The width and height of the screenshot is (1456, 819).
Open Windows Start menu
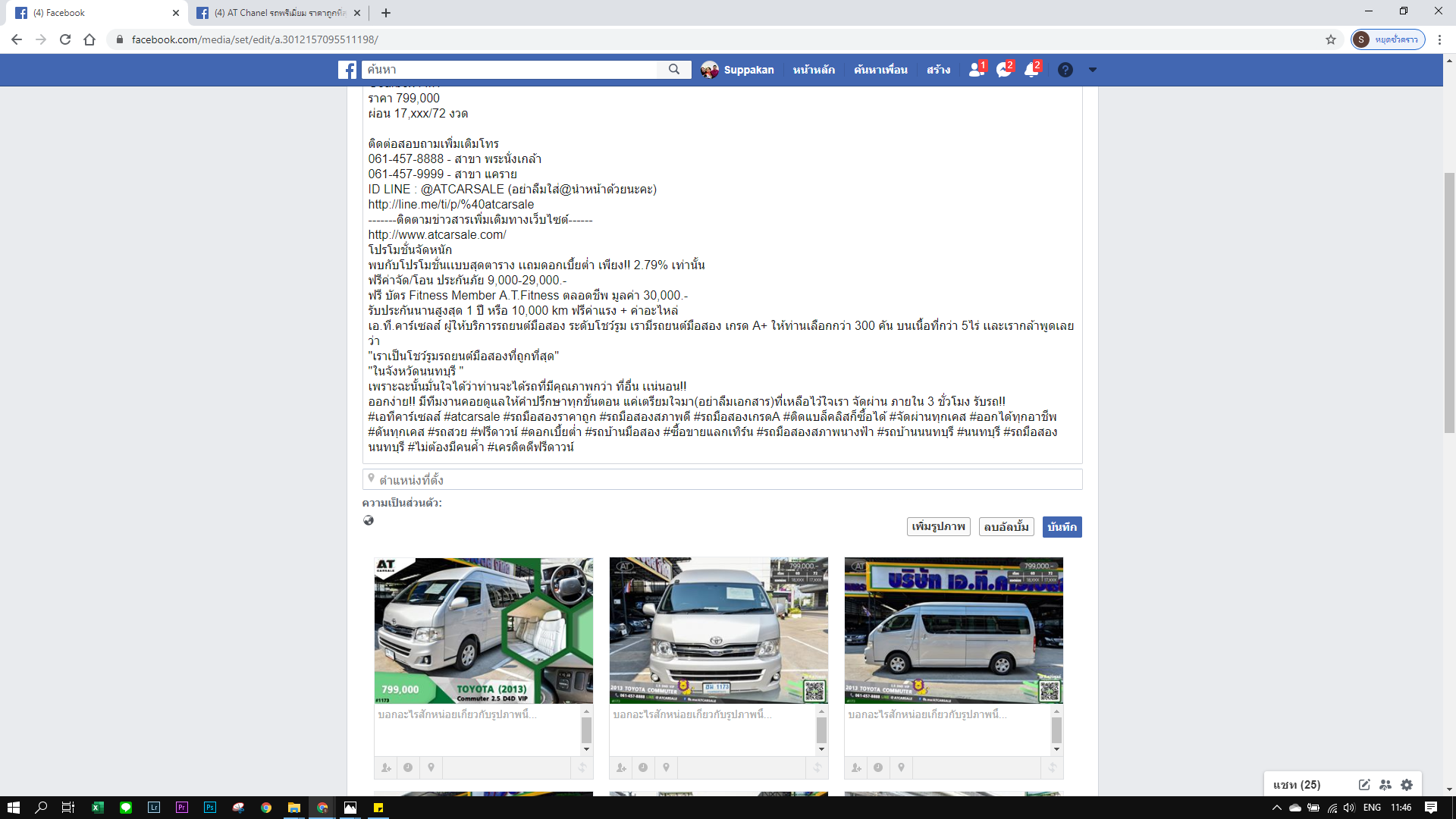13,808
